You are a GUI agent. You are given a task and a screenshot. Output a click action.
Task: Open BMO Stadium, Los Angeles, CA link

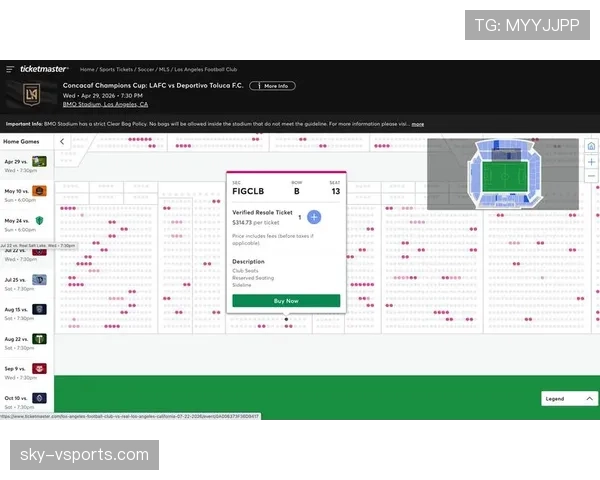pos(105,104)
